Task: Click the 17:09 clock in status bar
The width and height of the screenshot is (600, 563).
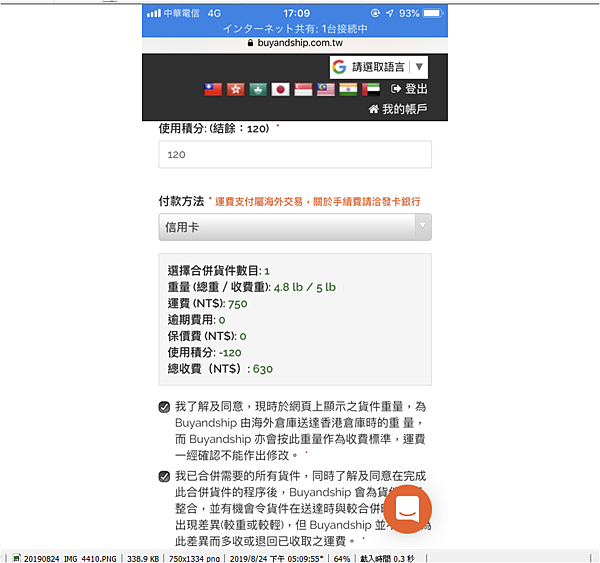Action: 297,13
